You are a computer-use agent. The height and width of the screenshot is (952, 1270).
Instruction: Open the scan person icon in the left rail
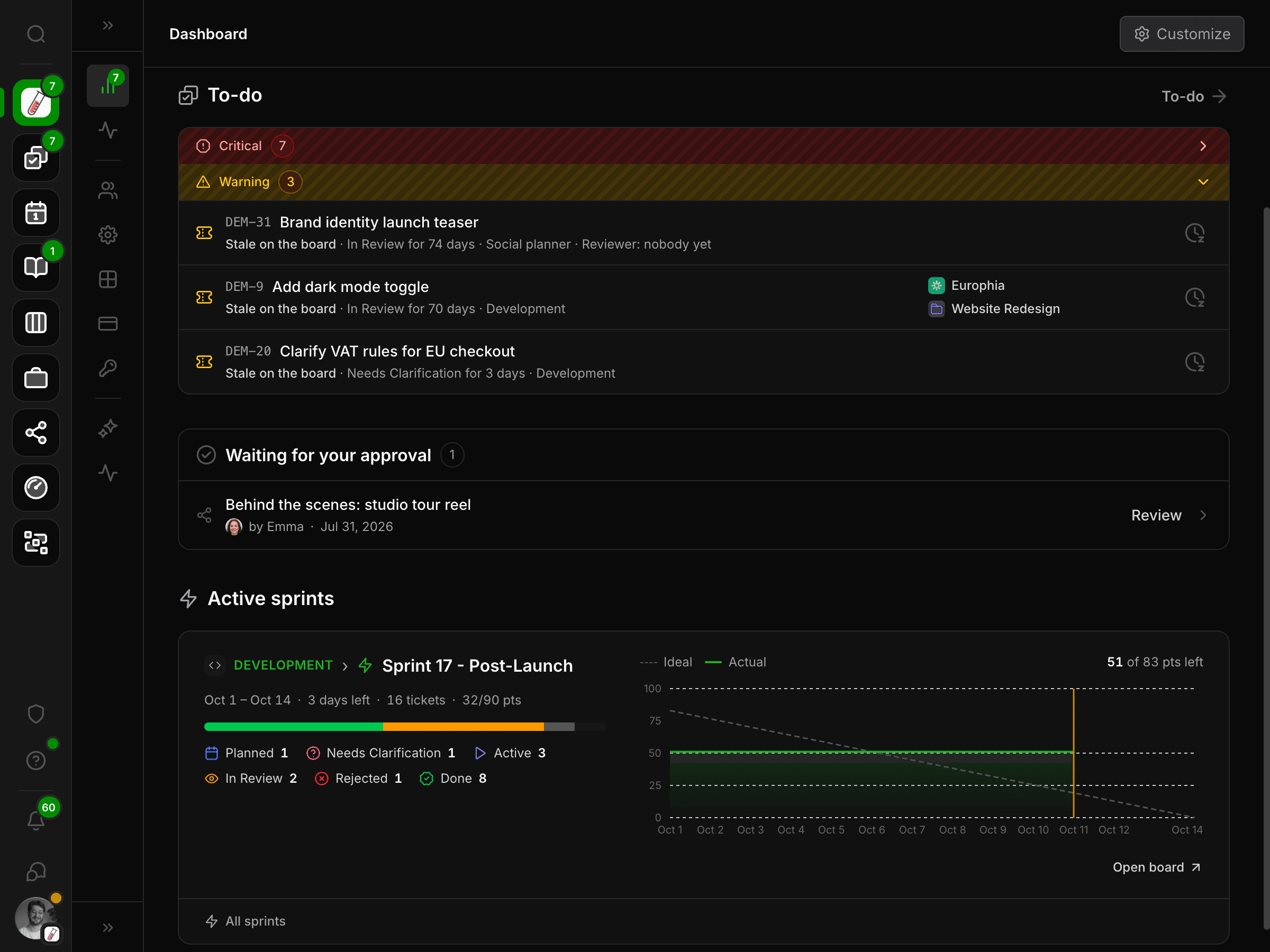coord(35,543)
